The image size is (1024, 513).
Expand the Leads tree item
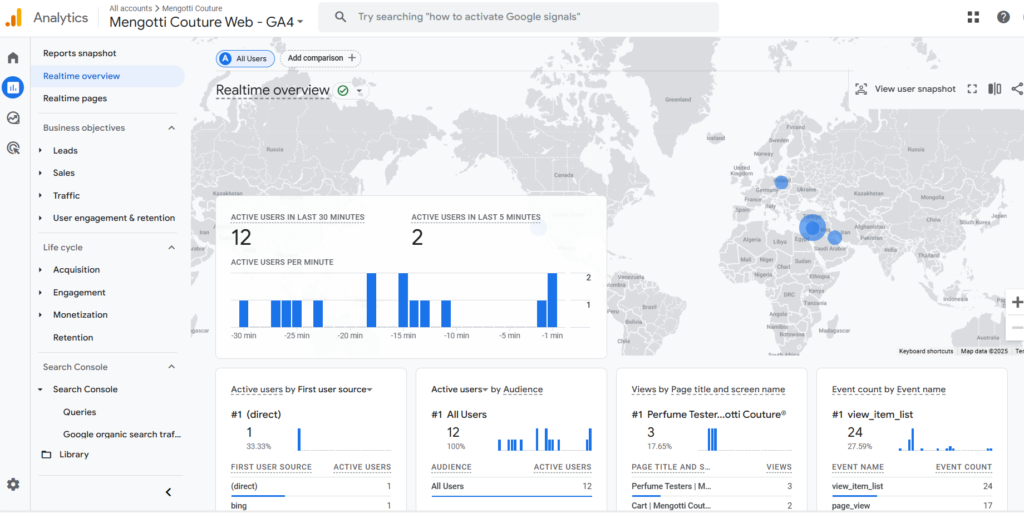40,151
